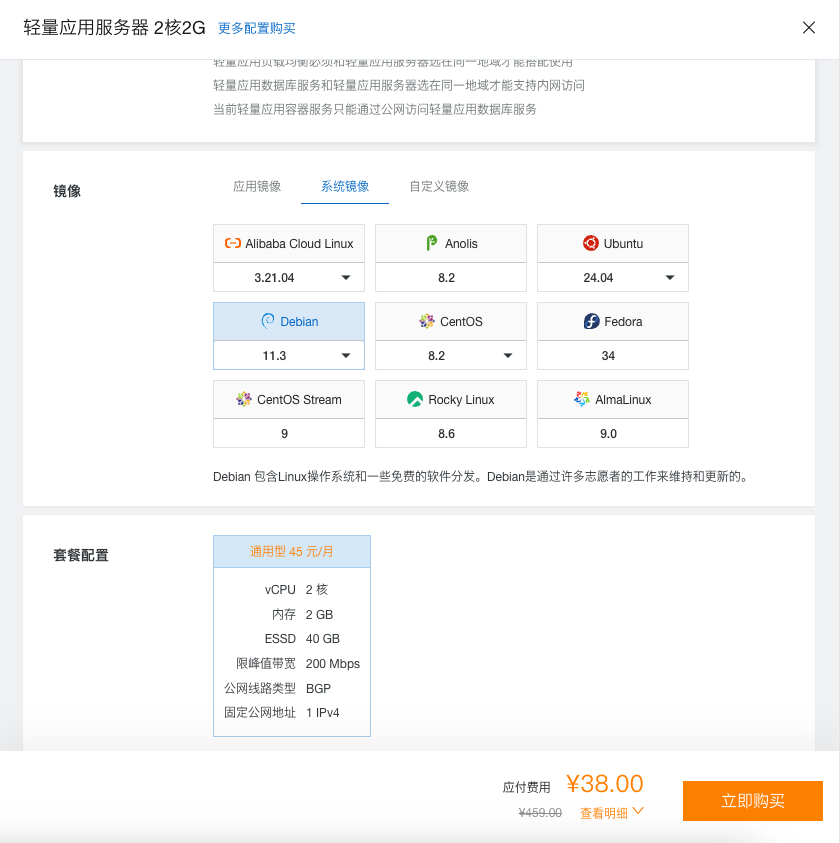
Task: Select the Fedora logo icon
Action: pyautogui.click(x=591, y=321)
